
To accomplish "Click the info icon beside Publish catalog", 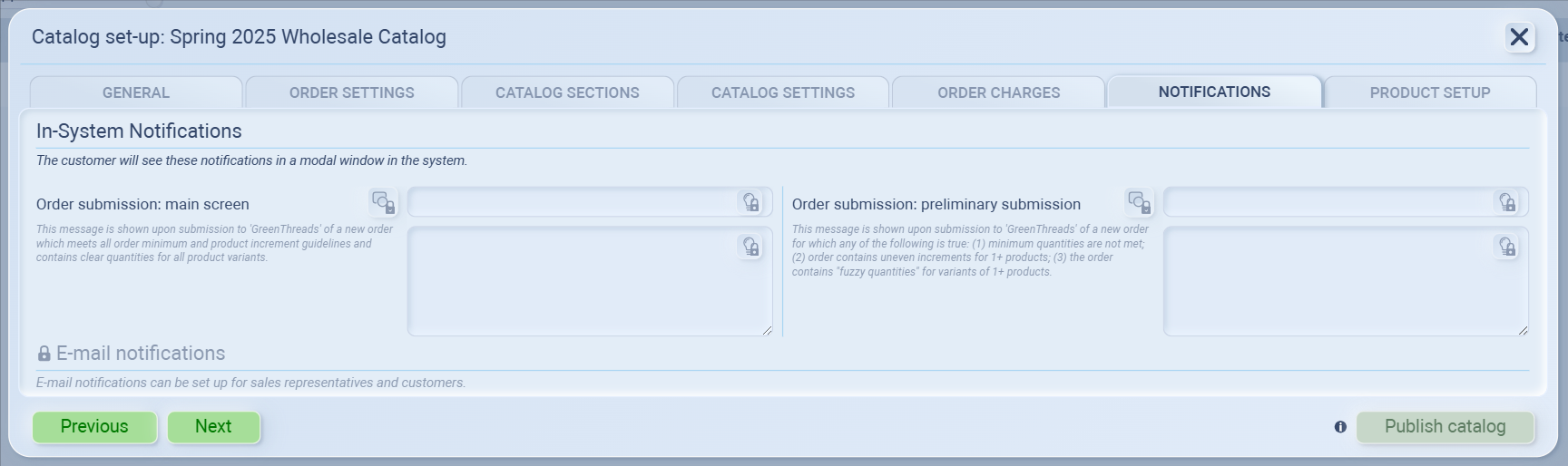I will [1340, 427].
